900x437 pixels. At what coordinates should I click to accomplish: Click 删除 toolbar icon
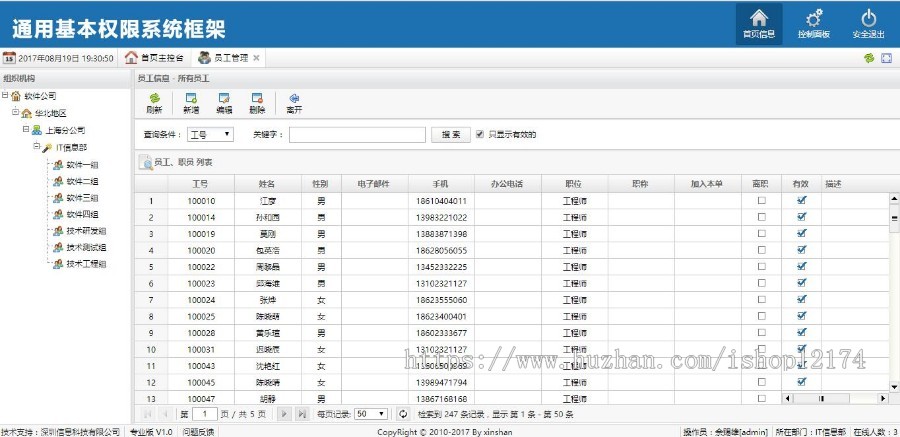(x=257, y=98)
